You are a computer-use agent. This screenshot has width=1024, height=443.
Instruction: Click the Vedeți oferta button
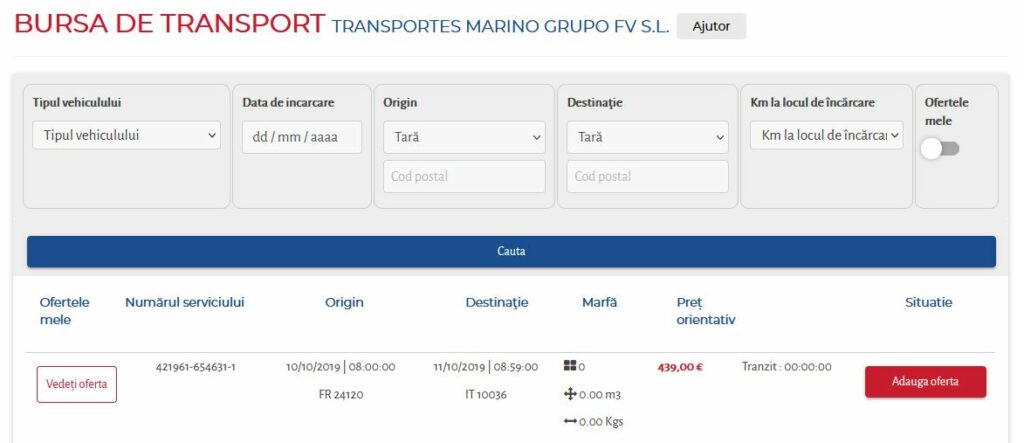tap(77, 384)
